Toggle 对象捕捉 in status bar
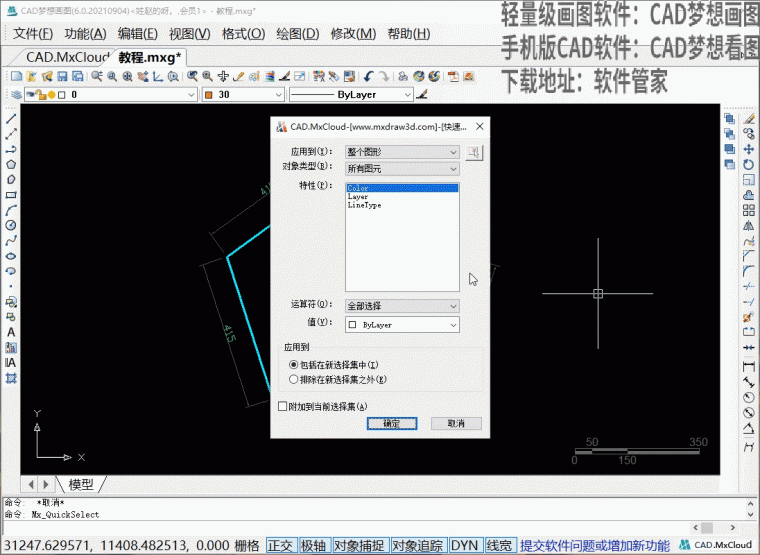 point(359,545)
